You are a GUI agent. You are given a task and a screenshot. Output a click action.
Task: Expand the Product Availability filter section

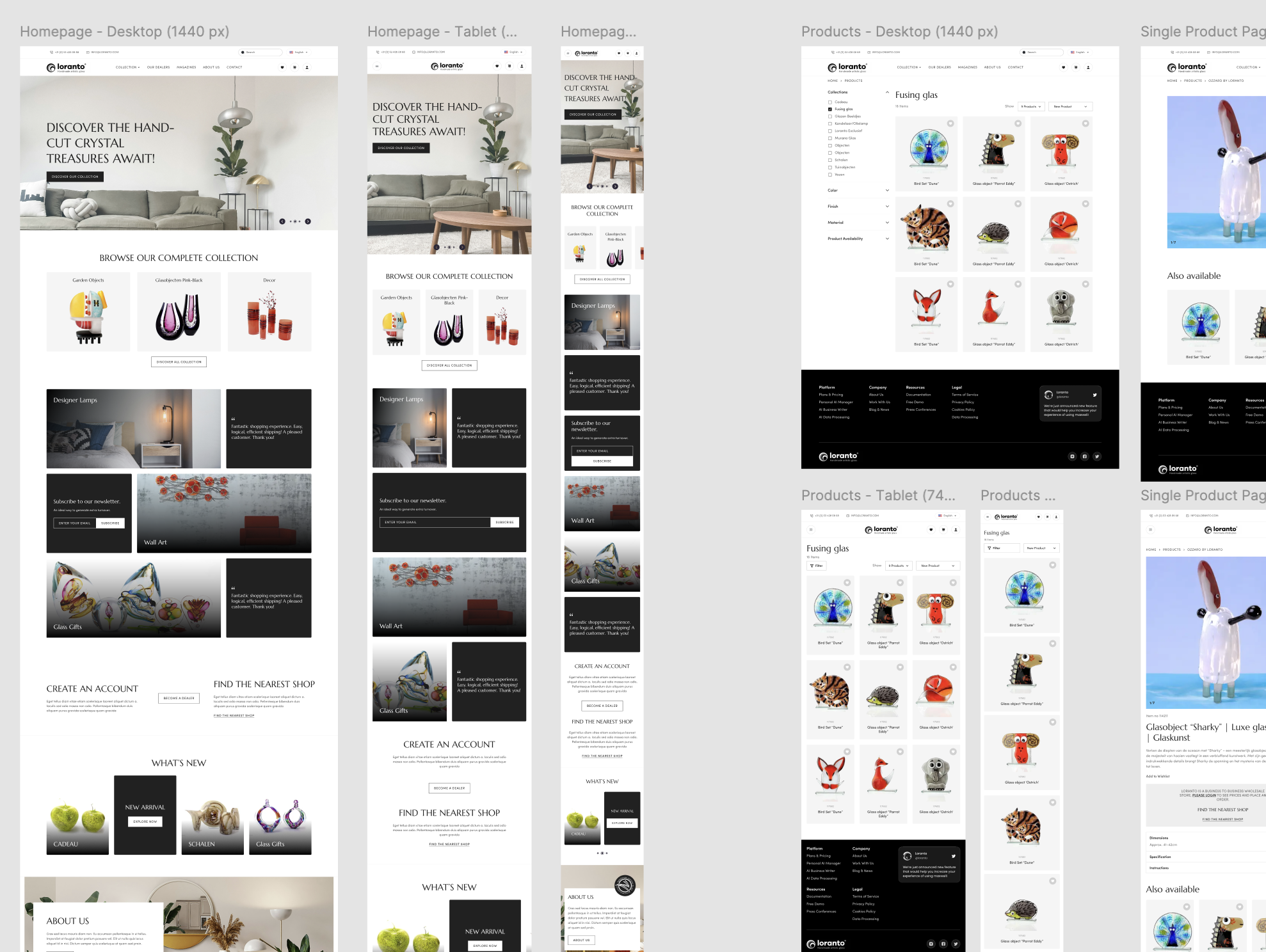[887, 239]
